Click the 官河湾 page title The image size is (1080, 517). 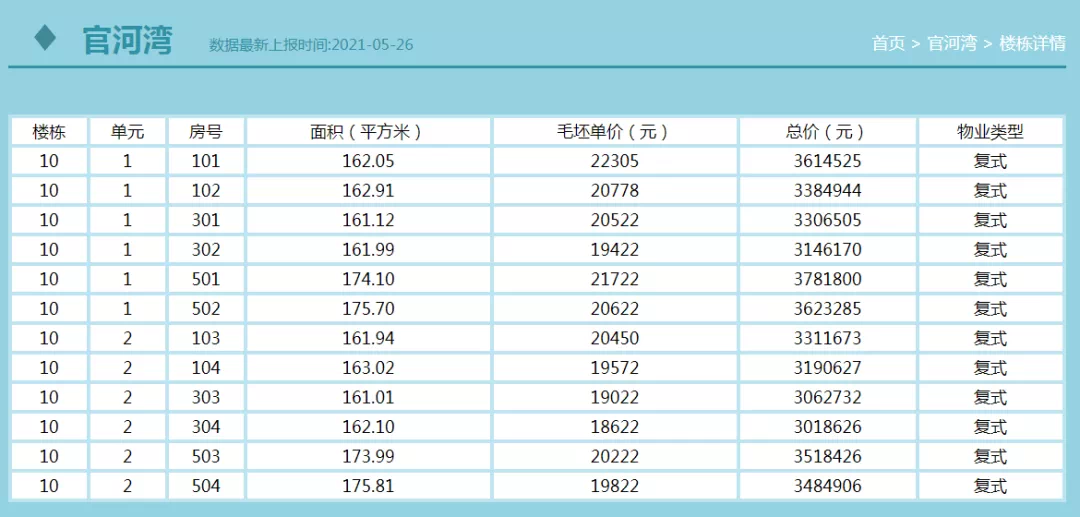(x=127, y=40)
